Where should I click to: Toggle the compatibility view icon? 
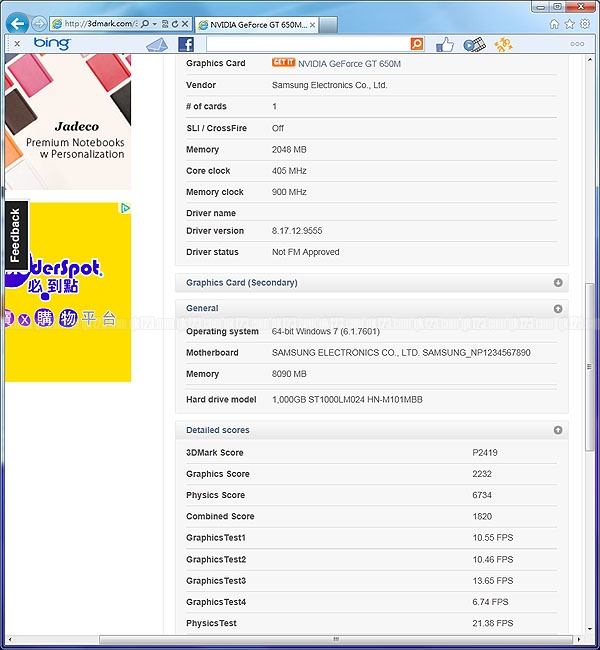point(165,24)
